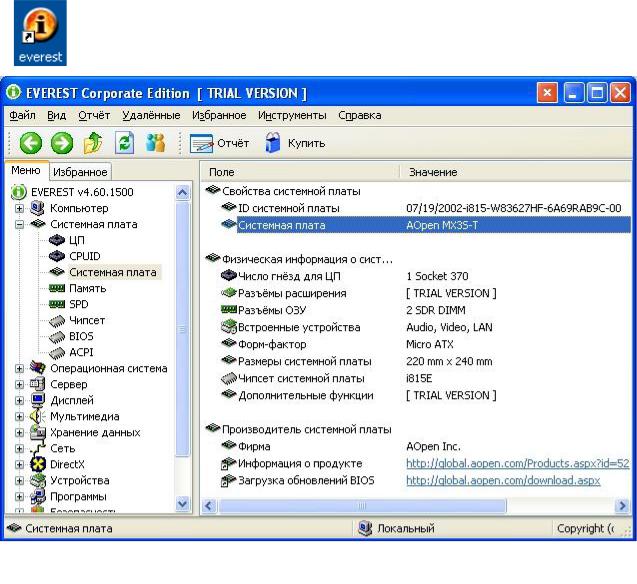Open the Информация о продукте aopen link
The image size is (637, 584).
pos(518,463)
